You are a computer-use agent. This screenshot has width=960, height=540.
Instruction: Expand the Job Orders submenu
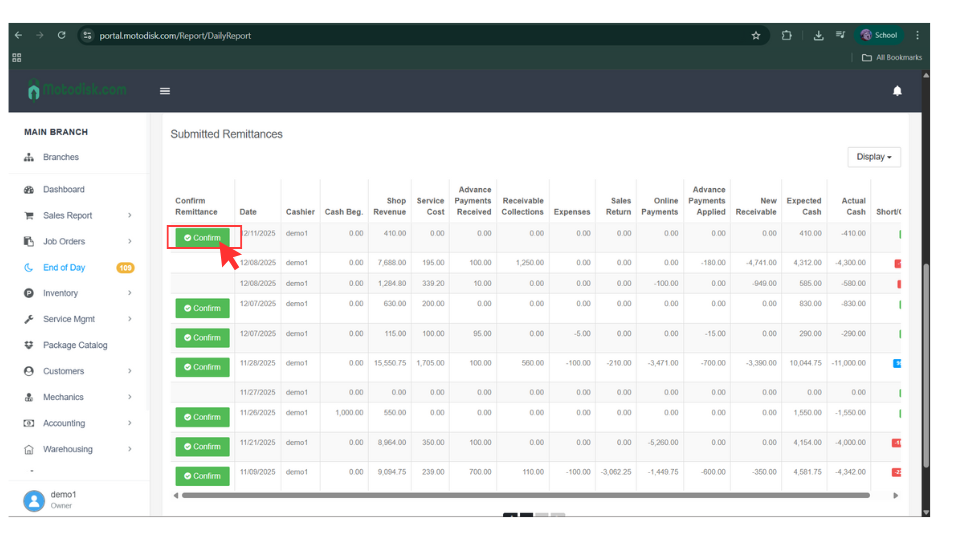click(x=129, y=241)
